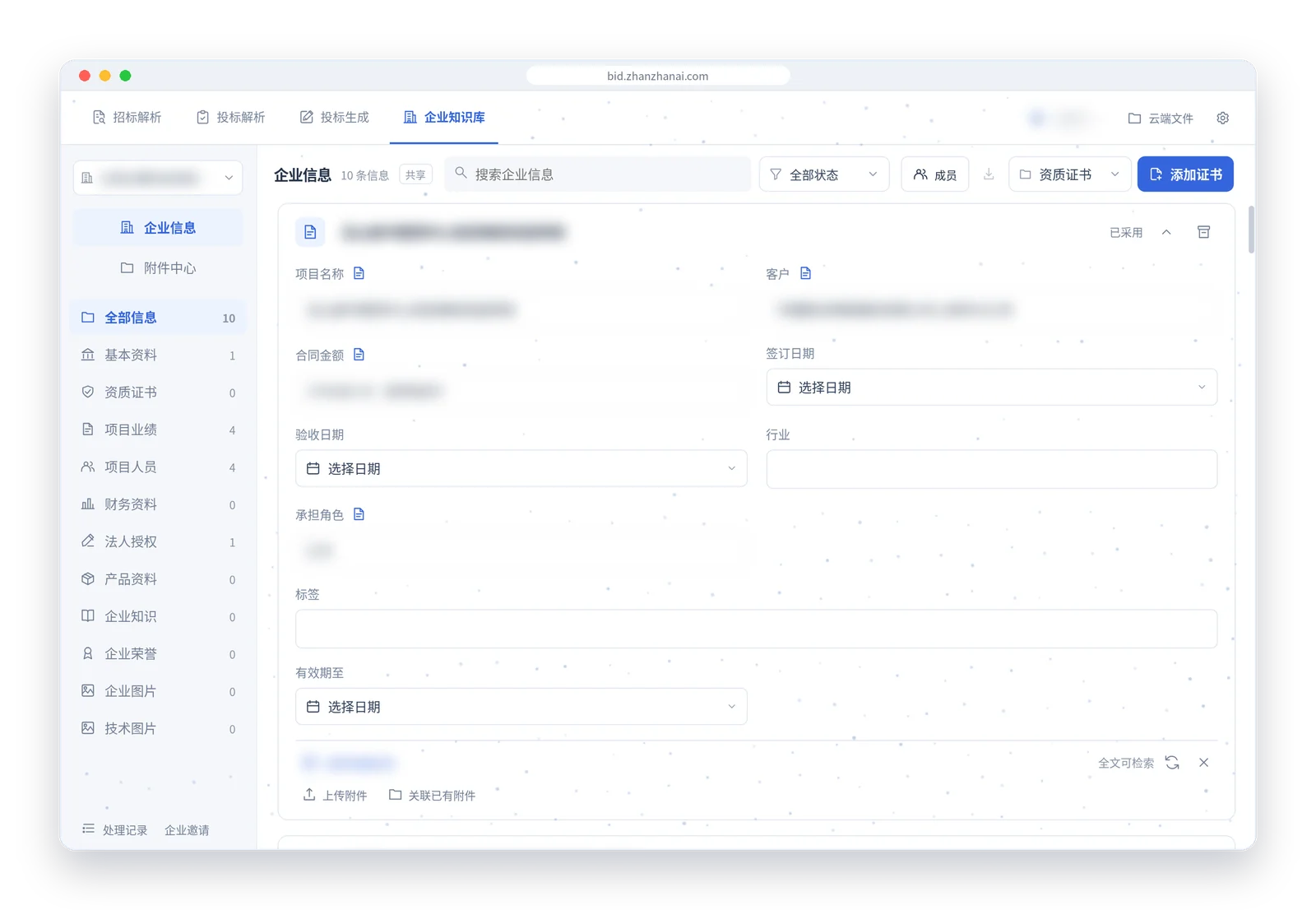
Task: Open 企业荣誉 category
Action: click(159, 654)
